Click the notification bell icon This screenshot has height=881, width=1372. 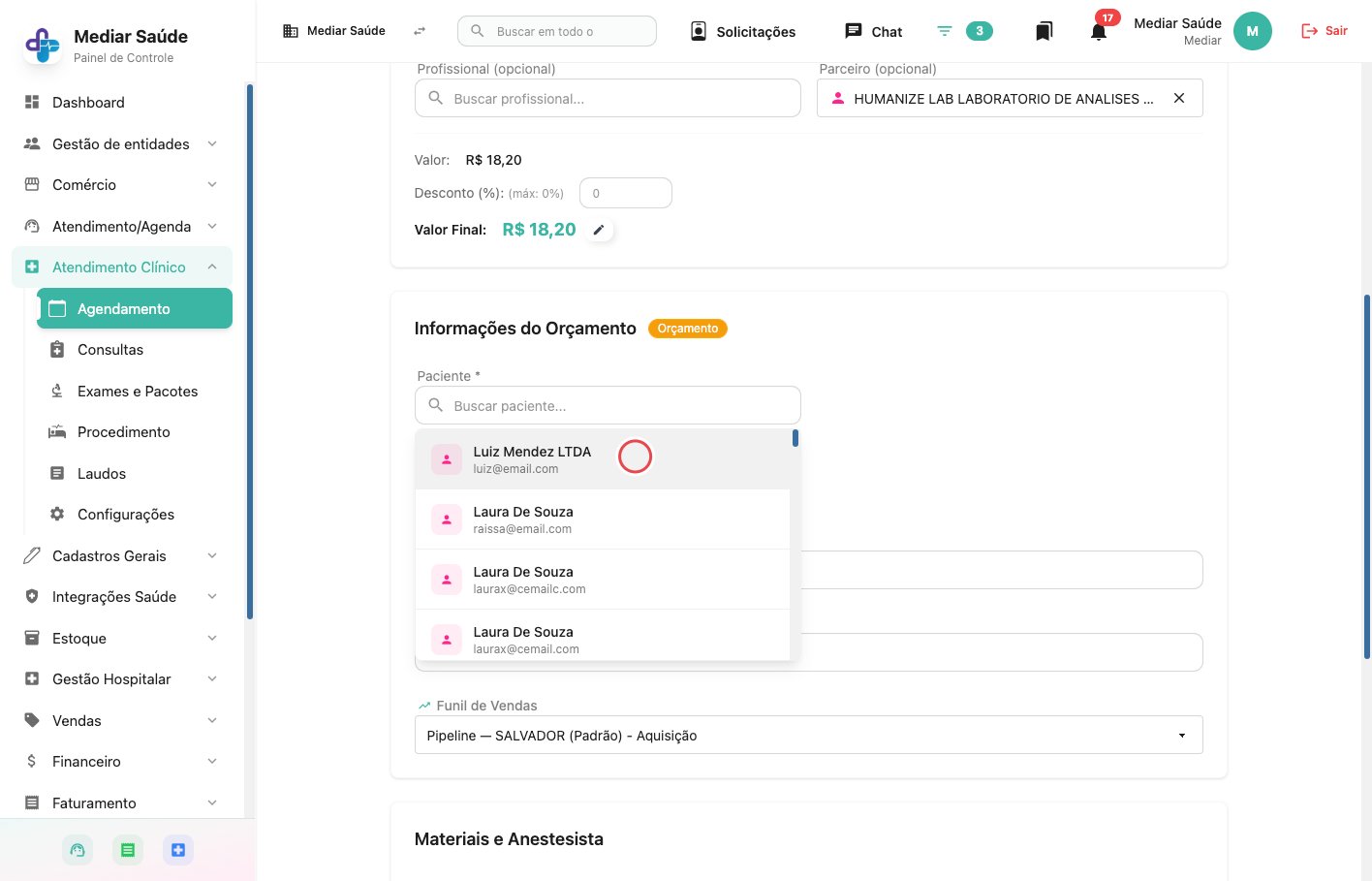(1098, 31)
